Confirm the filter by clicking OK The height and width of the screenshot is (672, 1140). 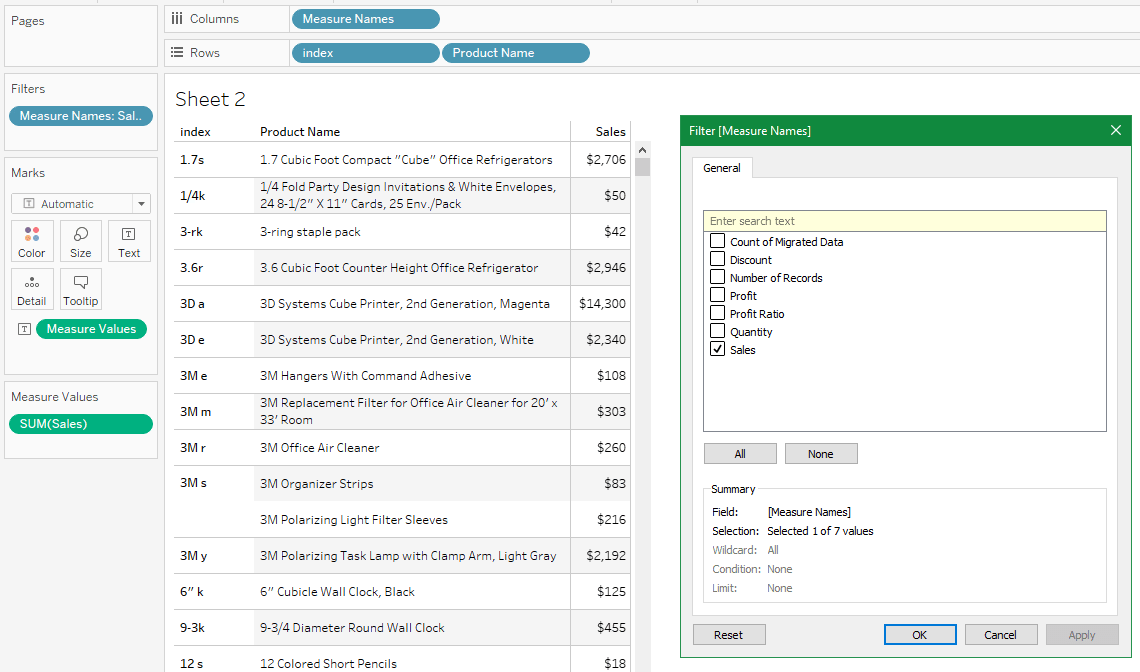919,634
